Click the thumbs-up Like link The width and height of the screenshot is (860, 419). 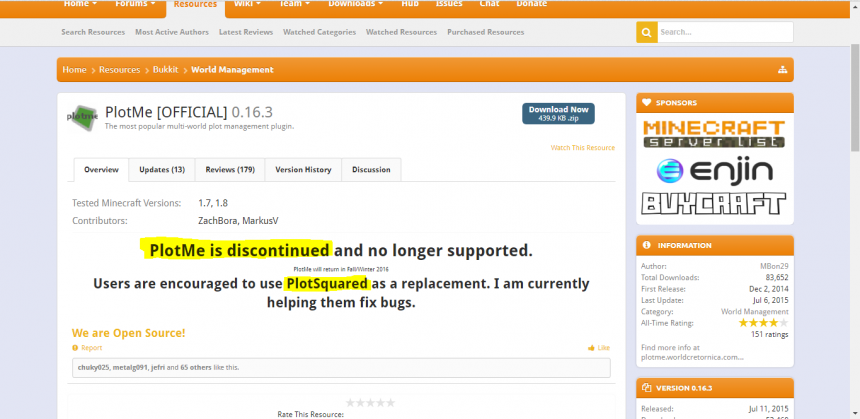pos(598,348)
